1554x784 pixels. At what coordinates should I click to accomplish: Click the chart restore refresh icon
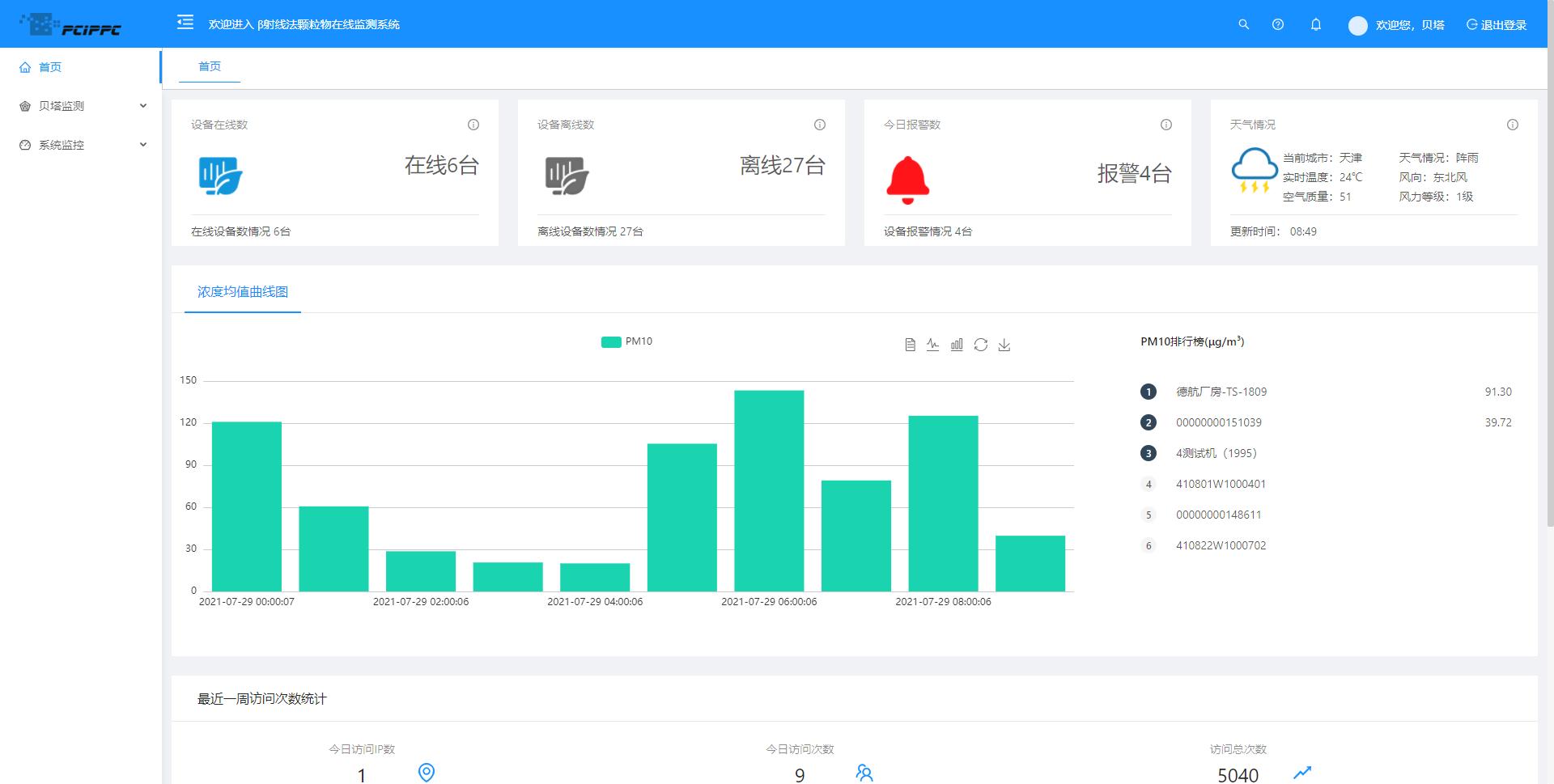(981, 345)
